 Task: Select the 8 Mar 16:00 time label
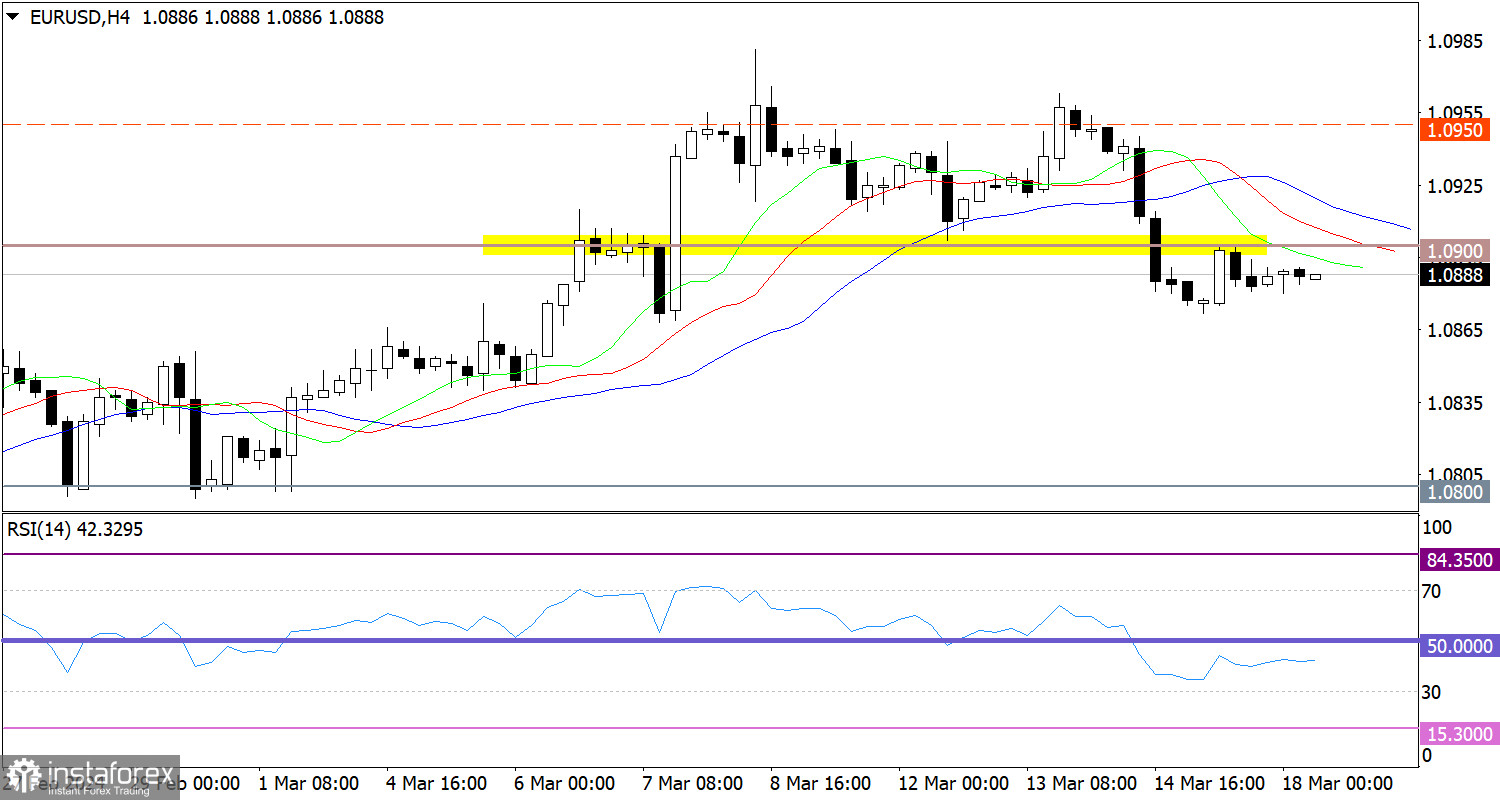[x=820, y=782]
